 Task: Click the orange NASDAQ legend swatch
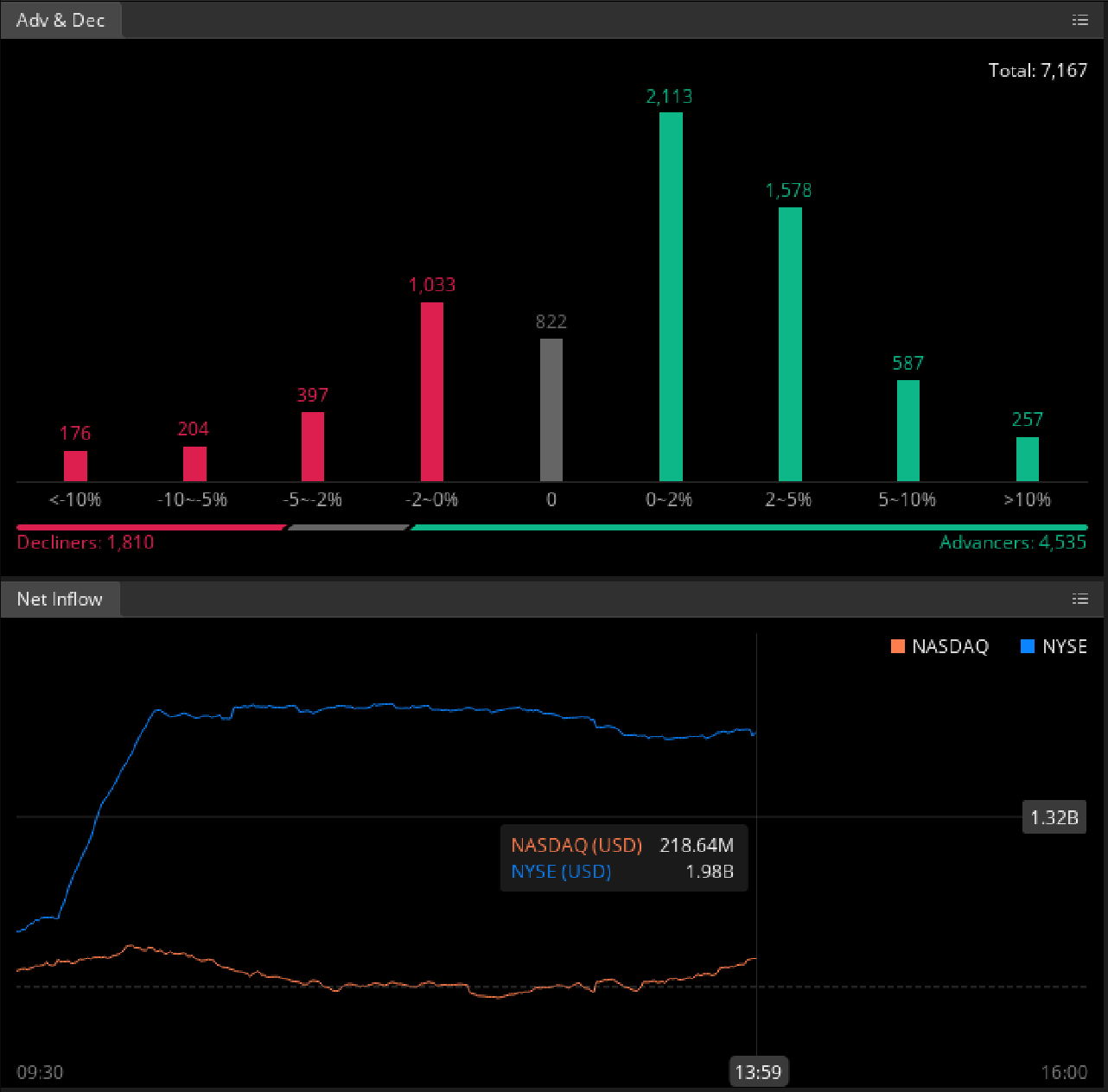898,646
